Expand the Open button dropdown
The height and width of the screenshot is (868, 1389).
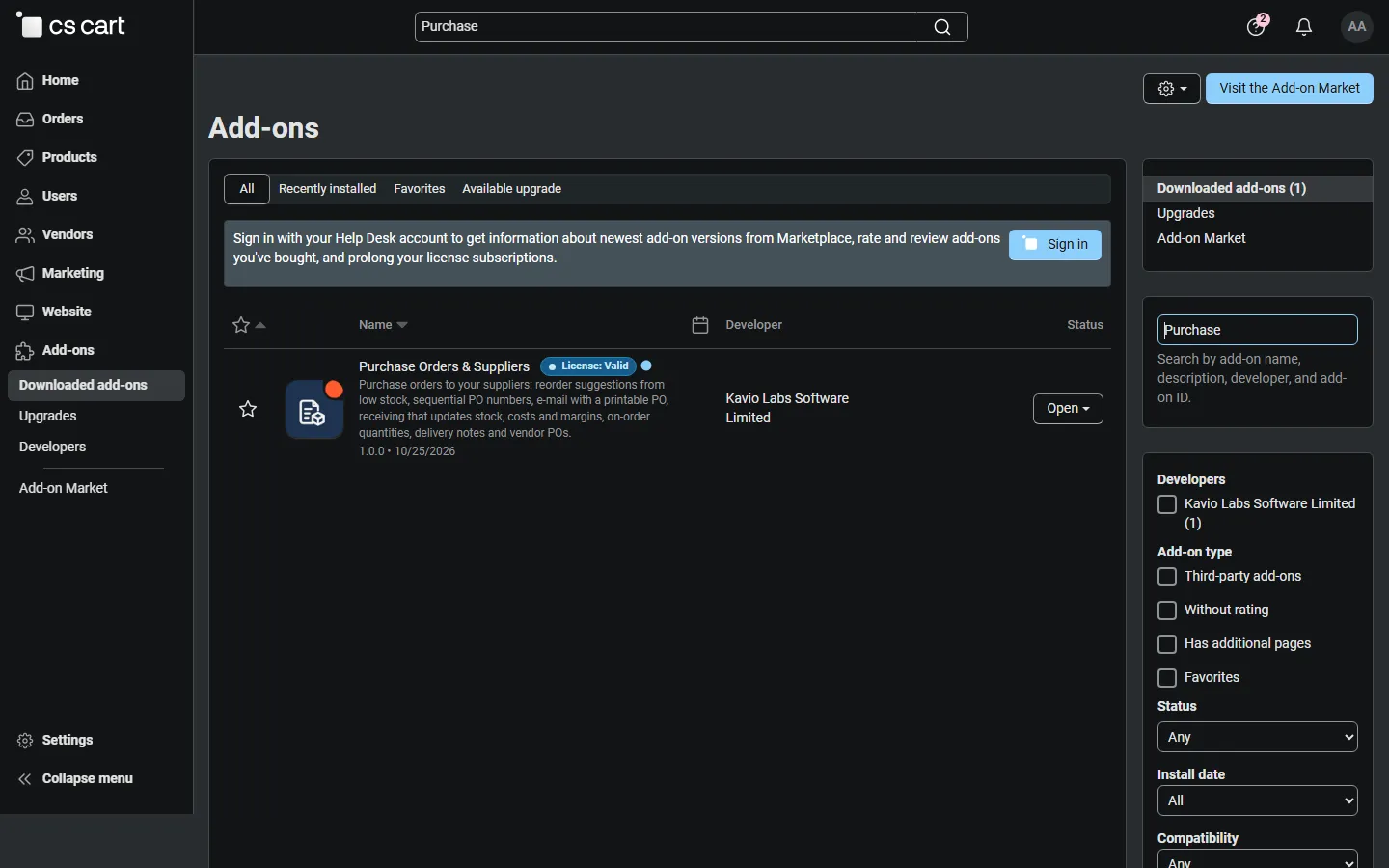click(1069, 409)
